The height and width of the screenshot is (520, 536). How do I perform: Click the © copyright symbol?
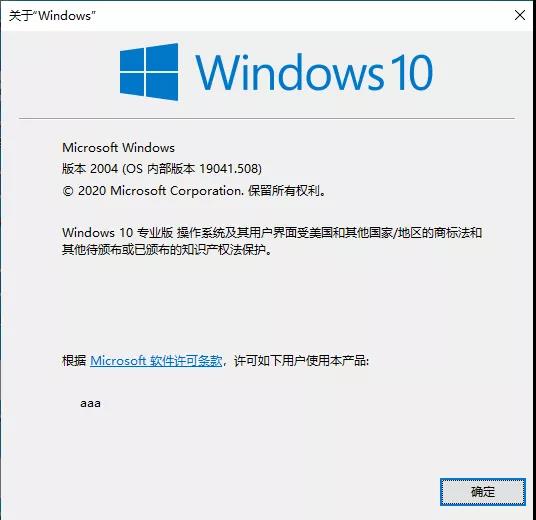(68, 191)
